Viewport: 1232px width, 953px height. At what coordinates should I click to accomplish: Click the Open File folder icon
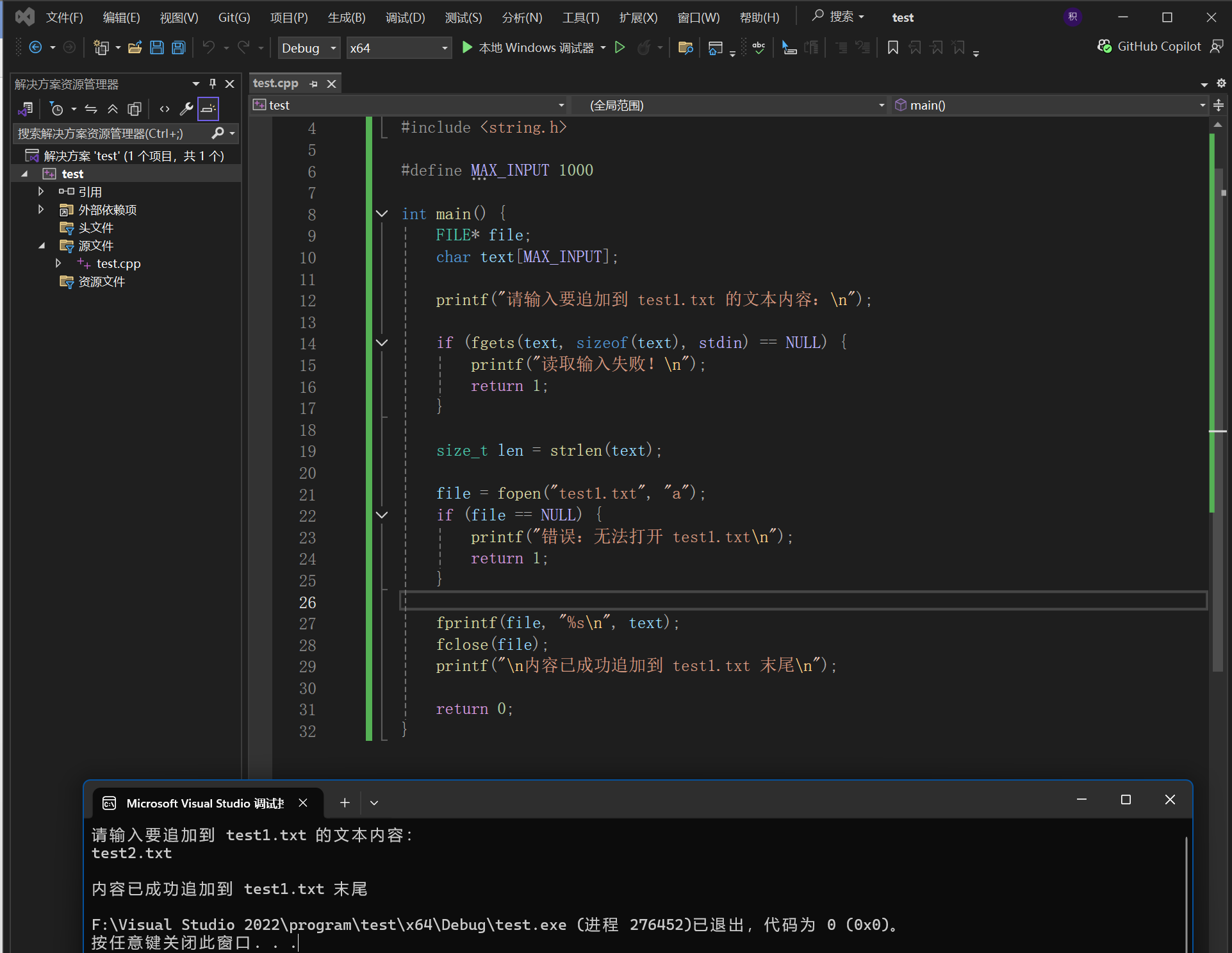pyautogui.click(x=135, y=47)
